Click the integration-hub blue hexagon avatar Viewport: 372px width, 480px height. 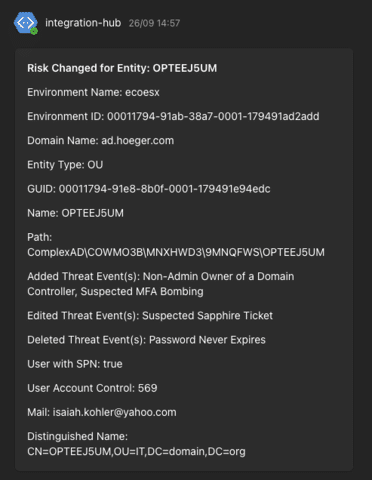point(26,23)
